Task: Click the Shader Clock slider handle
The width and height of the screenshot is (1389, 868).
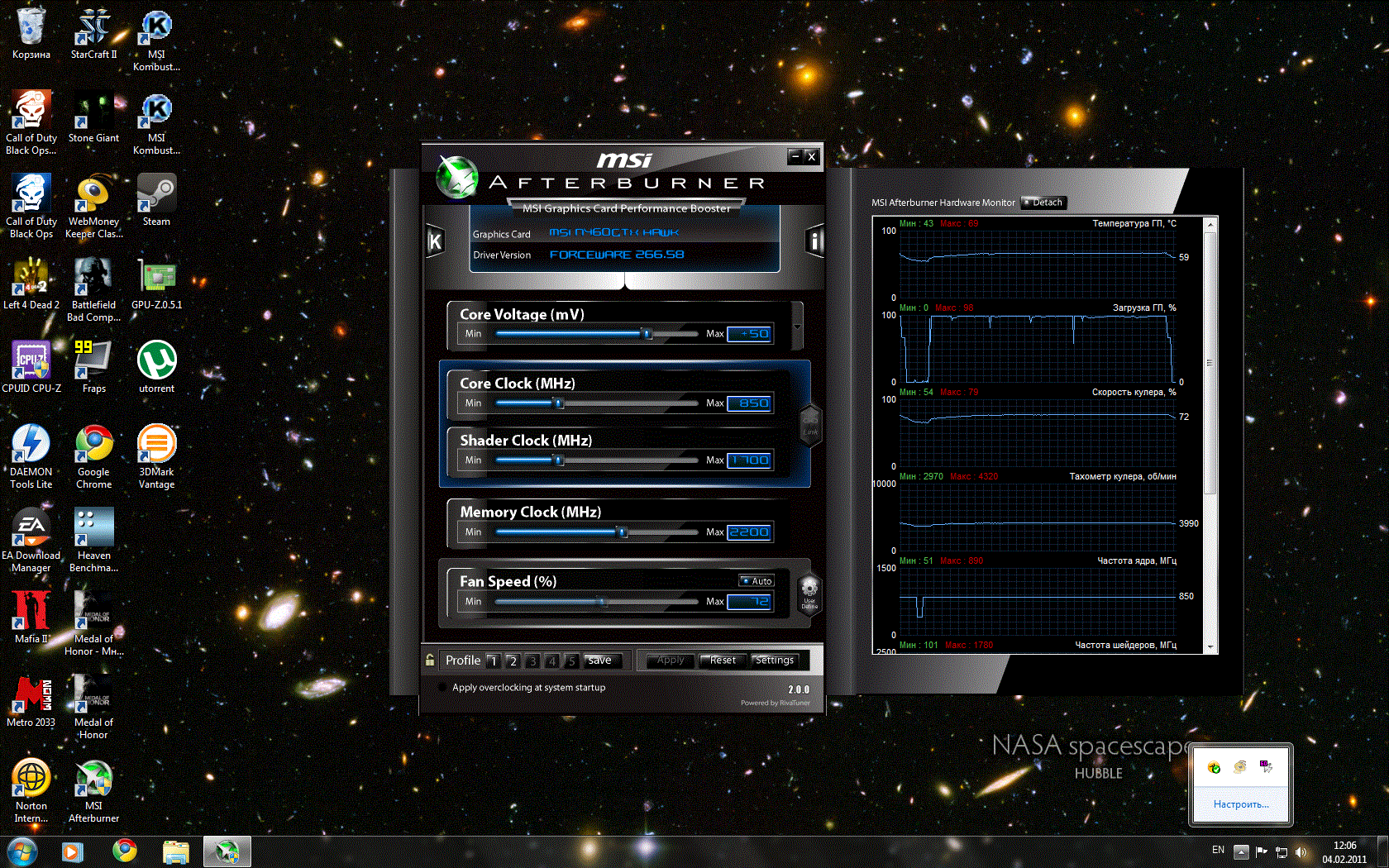Action: click(559, 460)
